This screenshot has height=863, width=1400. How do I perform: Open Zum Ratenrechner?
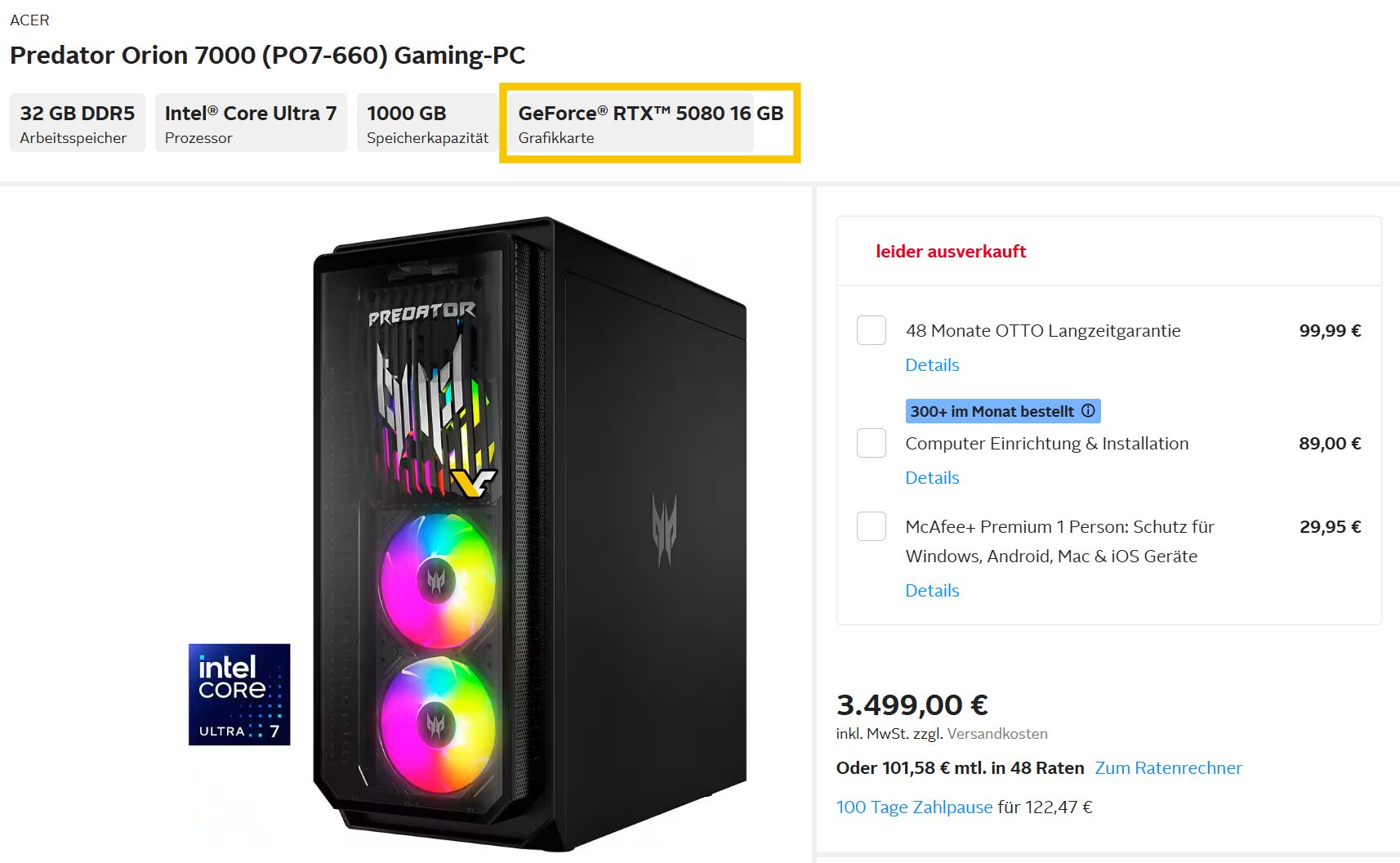[x=1168, y=768]
